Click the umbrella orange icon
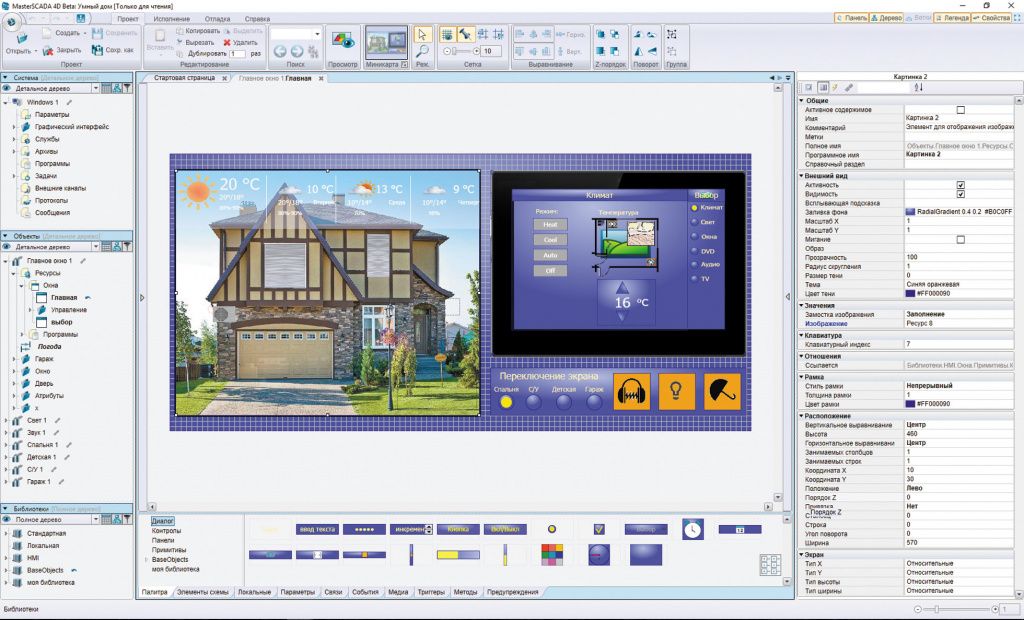 pos(722,391)
